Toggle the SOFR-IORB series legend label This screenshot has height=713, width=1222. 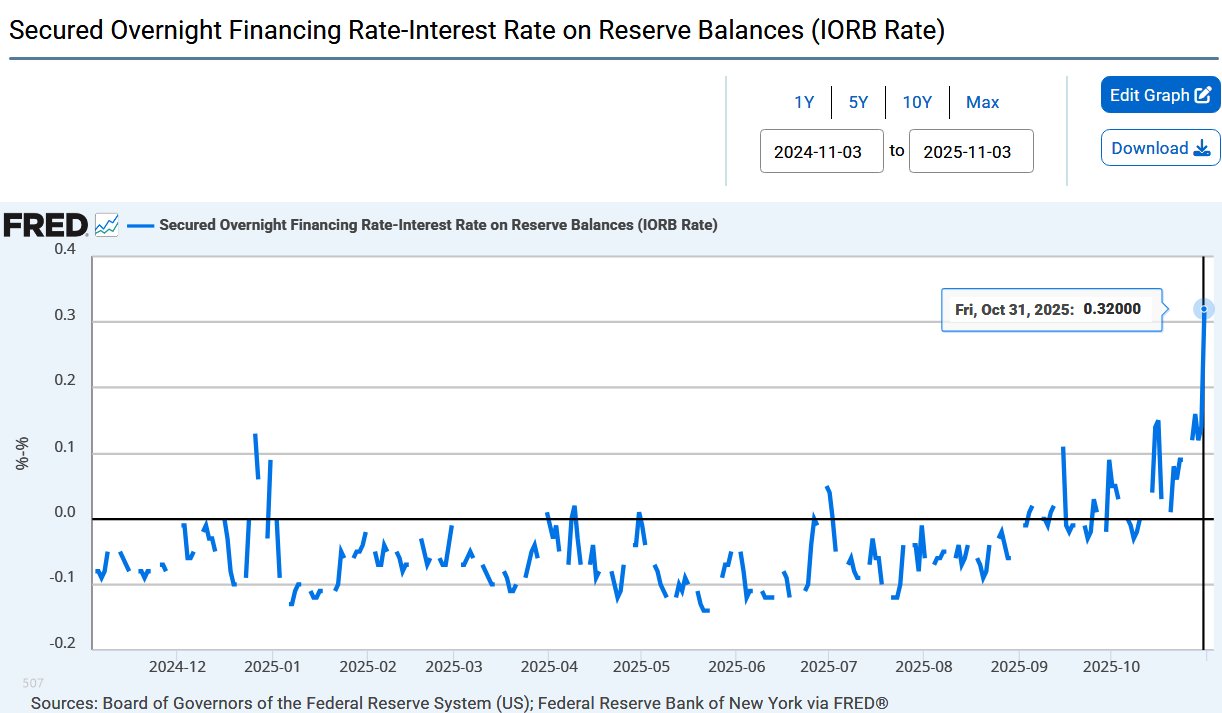(438, 225)
